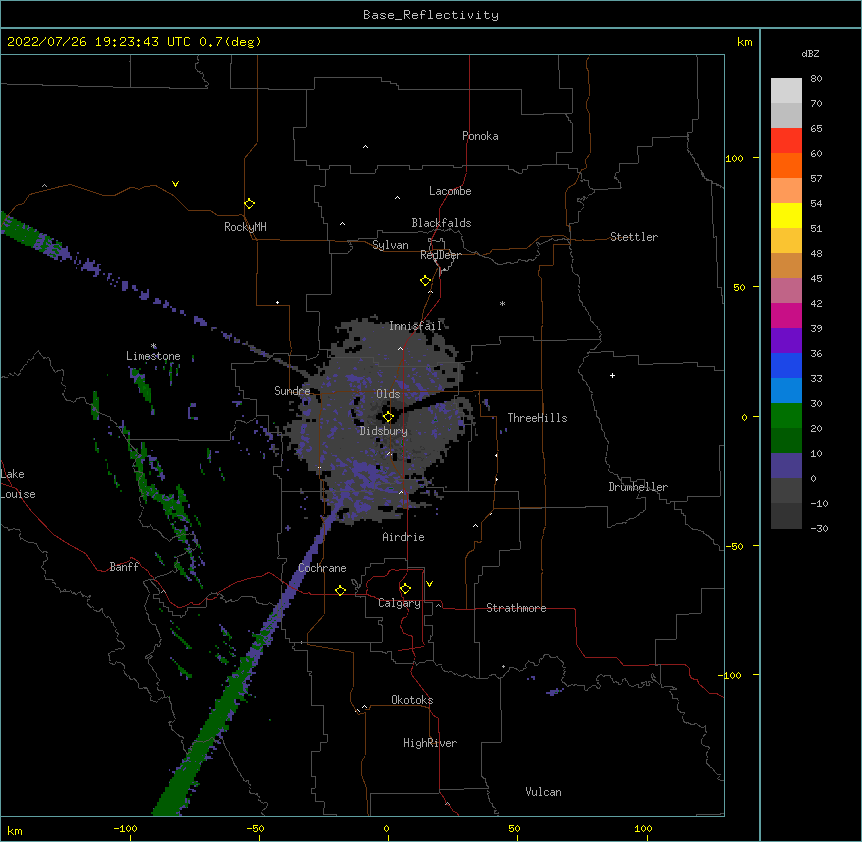Click the HighRiver label

tap(430, 743)
